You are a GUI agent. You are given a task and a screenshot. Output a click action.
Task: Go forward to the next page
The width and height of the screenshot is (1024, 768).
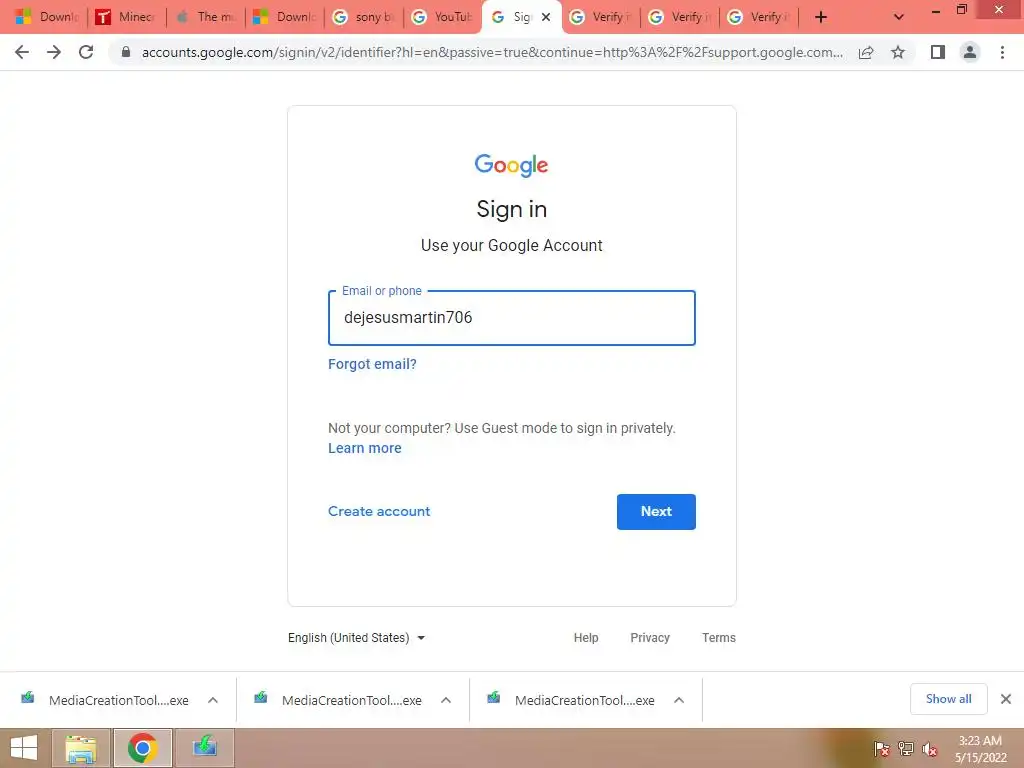point(54,52)
